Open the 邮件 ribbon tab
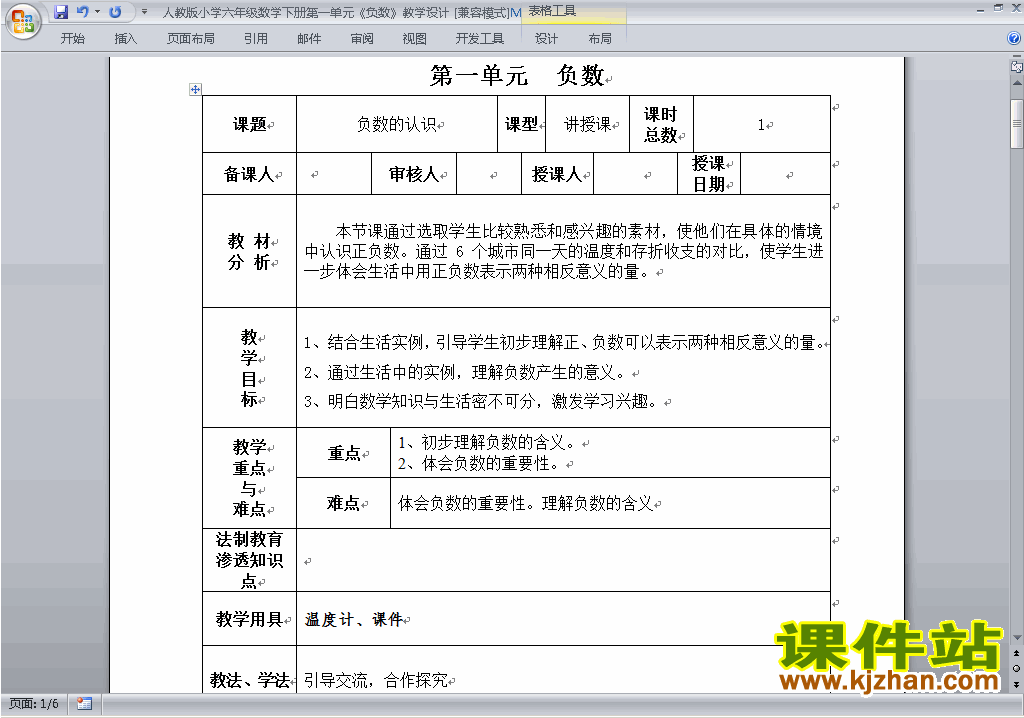The width and height of the screenshot is (1024, 718). coord(309,39)
